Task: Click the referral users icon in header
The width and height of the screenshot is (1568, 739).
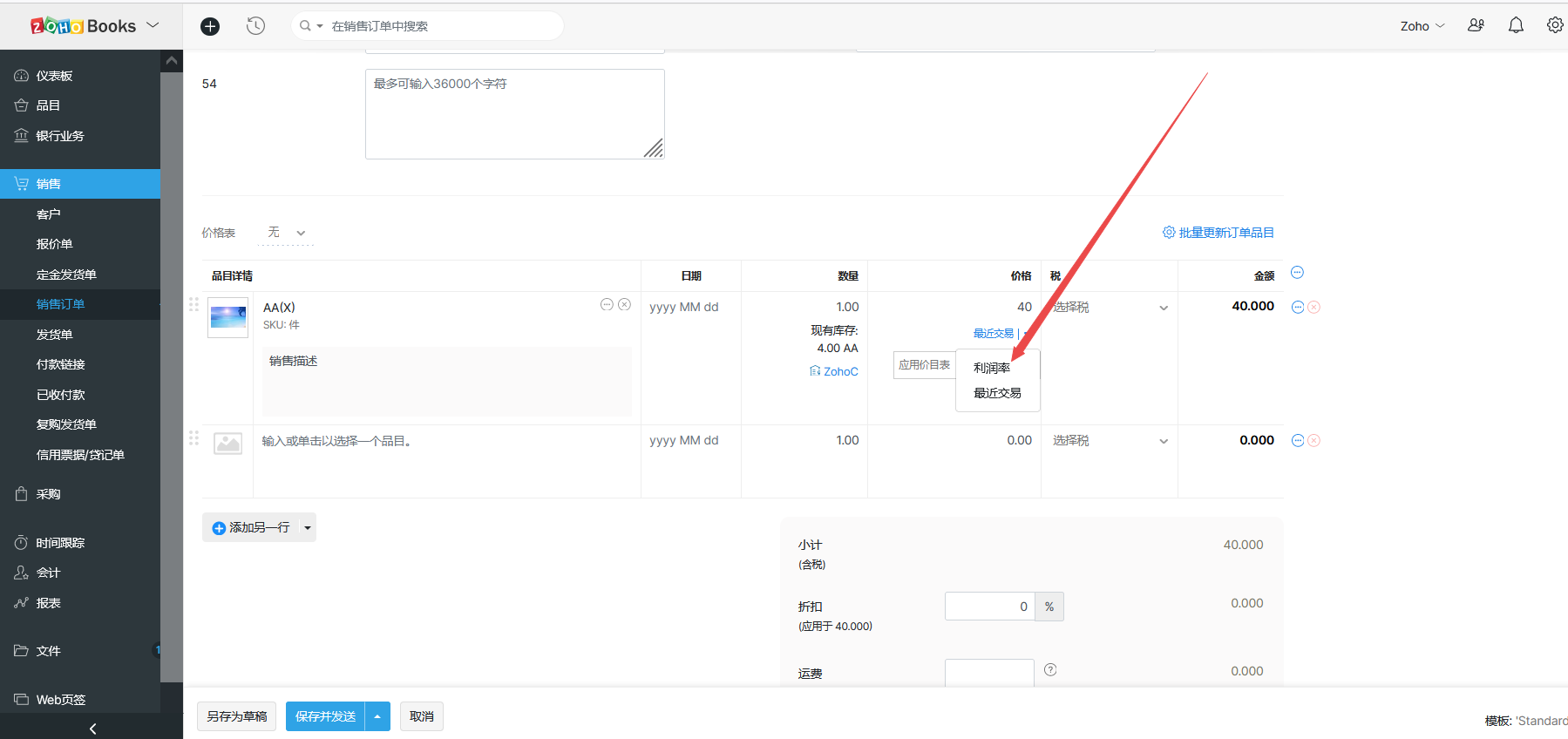Action: coord(1476,25)
